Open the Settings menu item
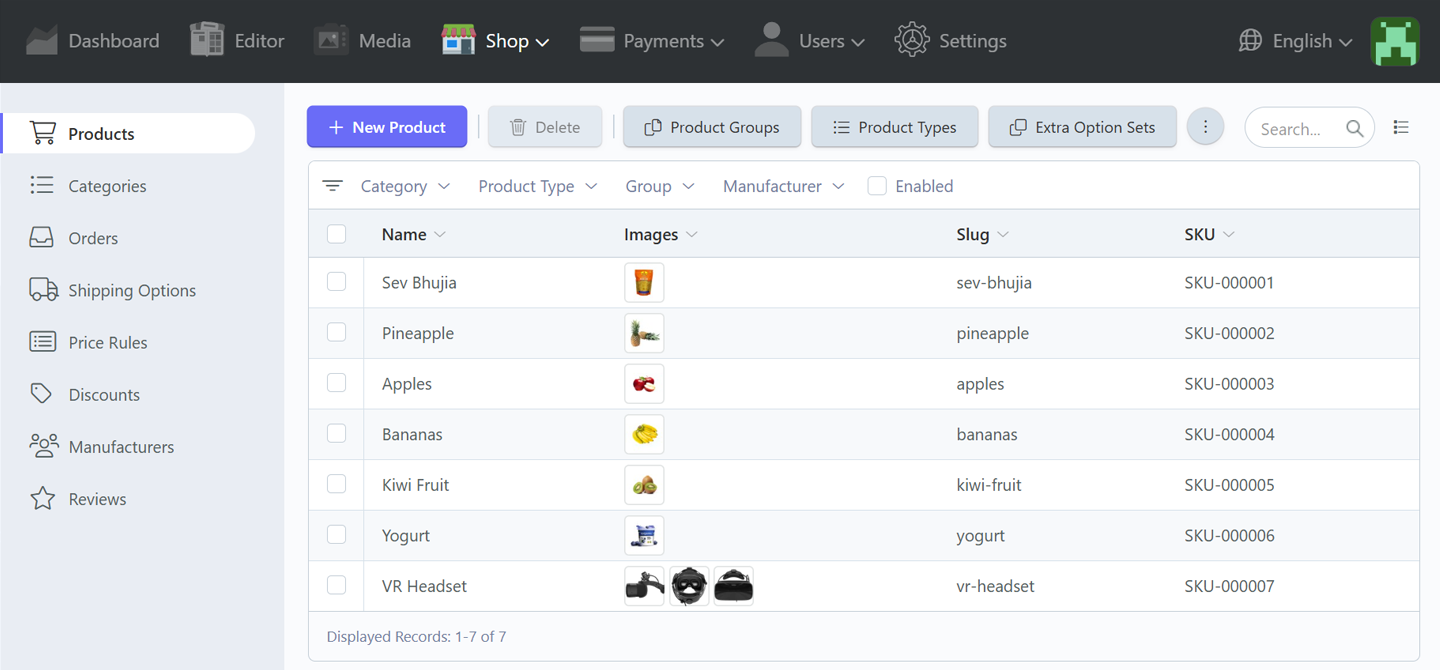The image size is (1440, 670). click(x=950, y=40)
